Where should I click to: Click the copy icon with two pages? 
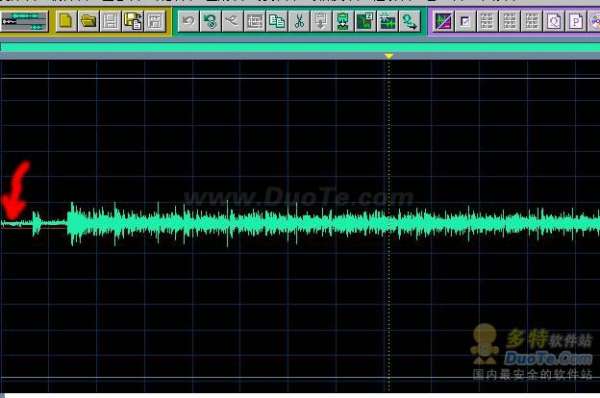coord(277,21)
